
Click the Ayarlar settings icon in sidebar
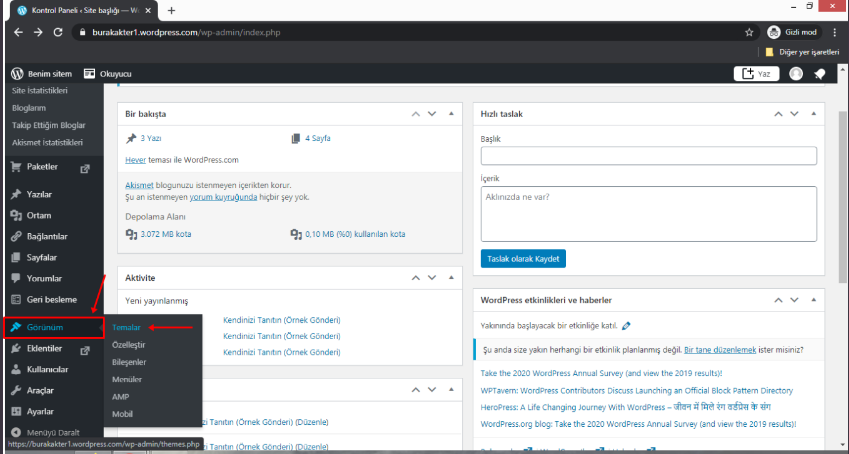(17, 411)
